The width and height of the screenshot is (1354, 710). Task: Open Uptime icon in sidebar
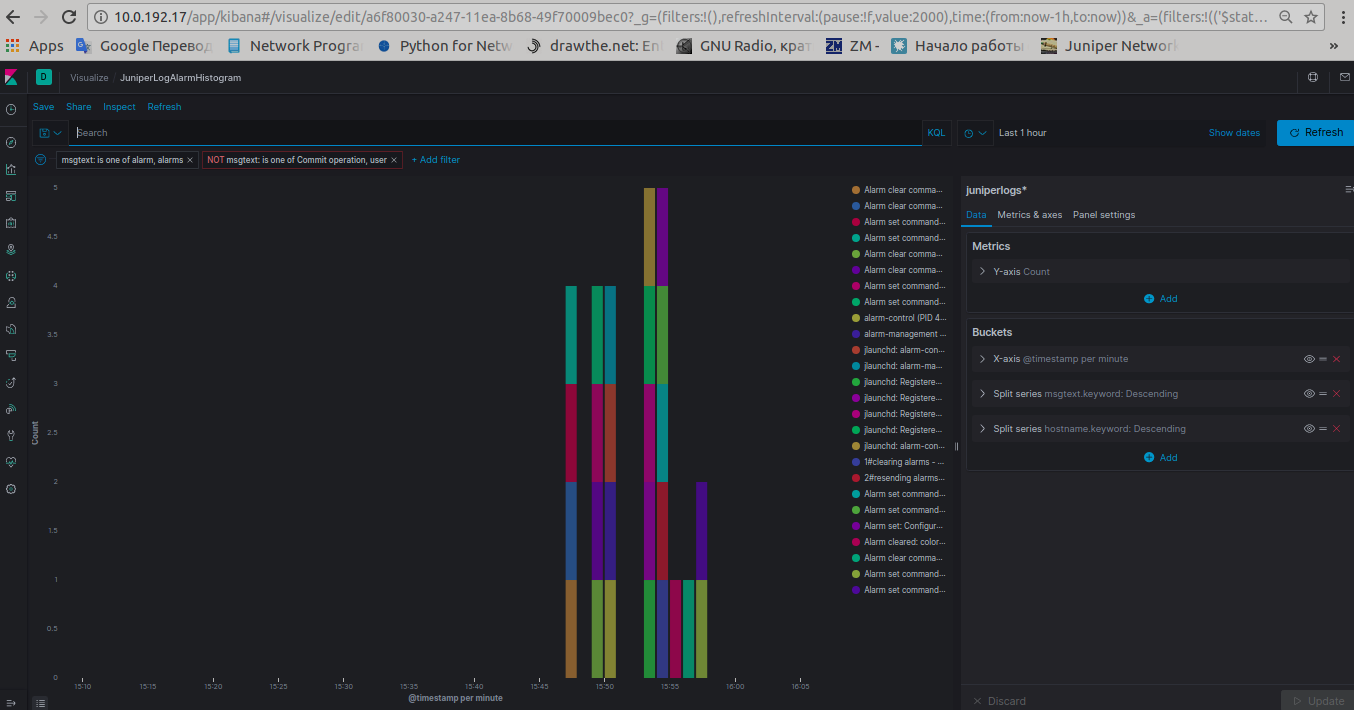11,382
